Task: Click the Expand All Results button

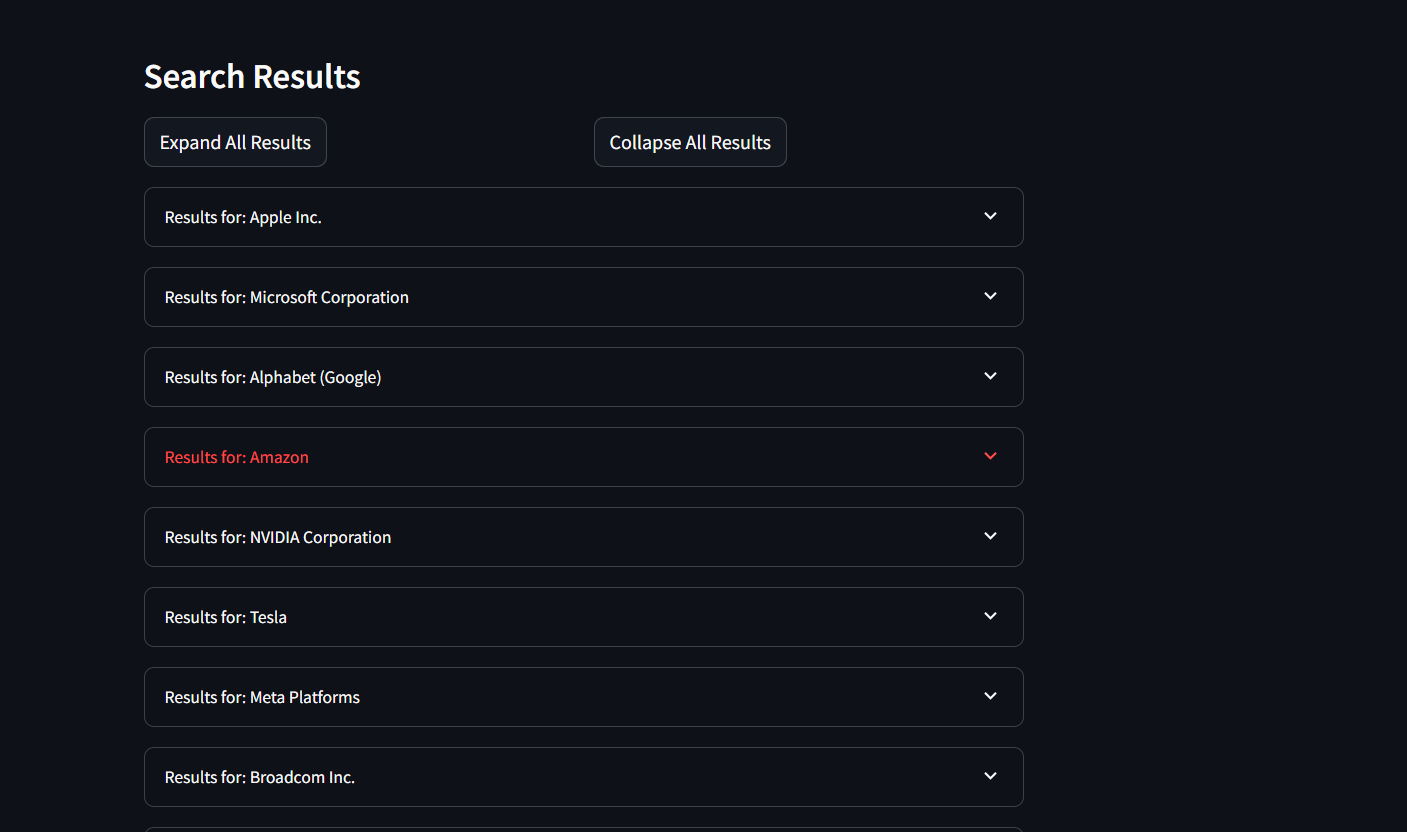Action: [x=235, y=142]
